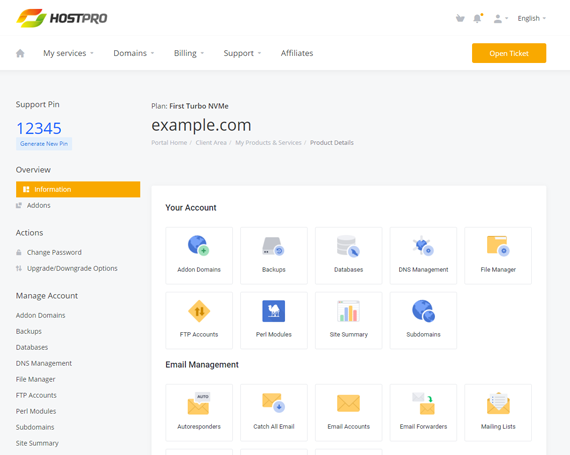The image size is (570, 455).
Task: Follow the Client Area breadcrumb link
Action: point(211,142)
